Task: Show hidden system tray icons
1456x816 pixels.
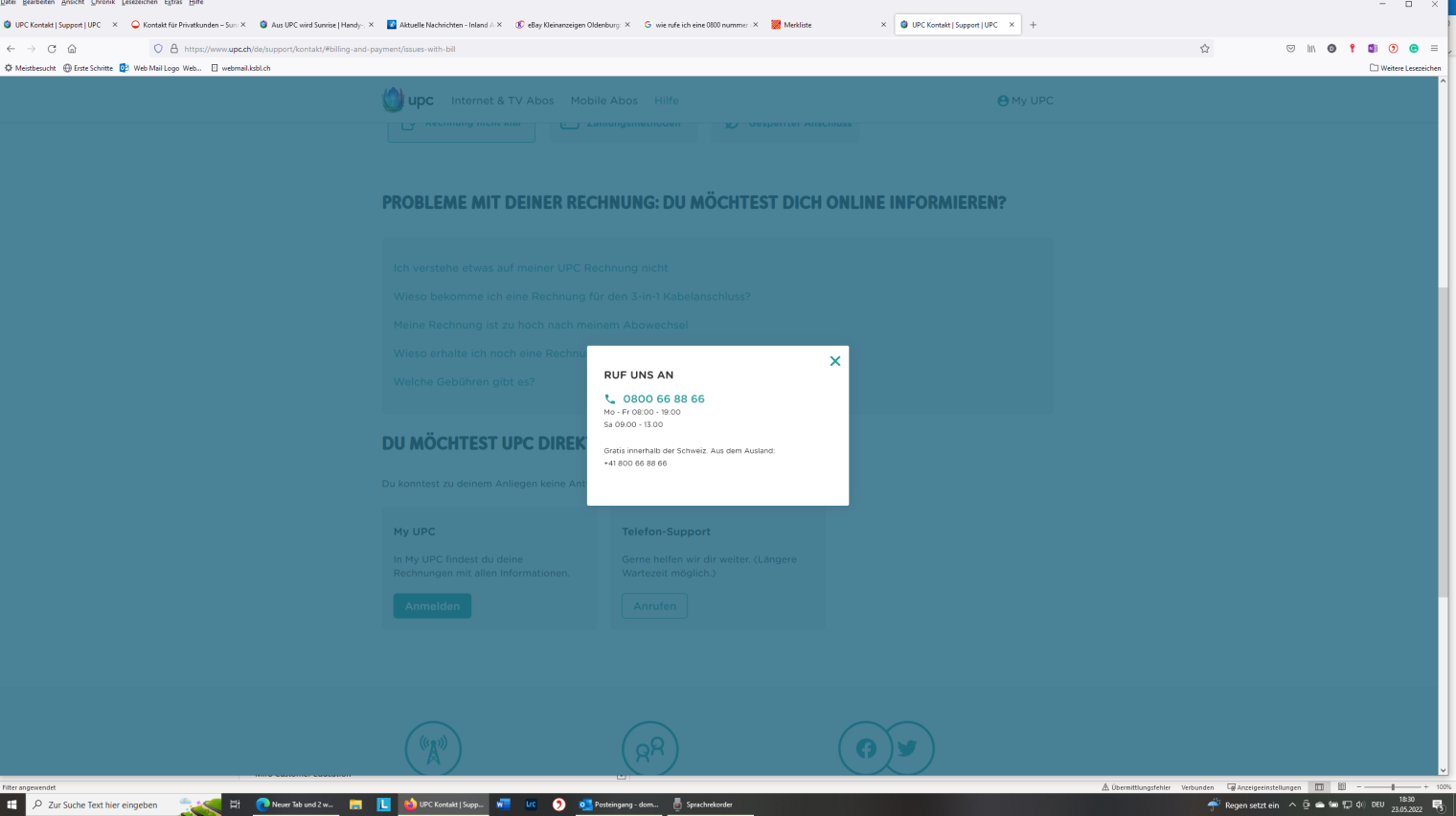Action: [1291, 805]
